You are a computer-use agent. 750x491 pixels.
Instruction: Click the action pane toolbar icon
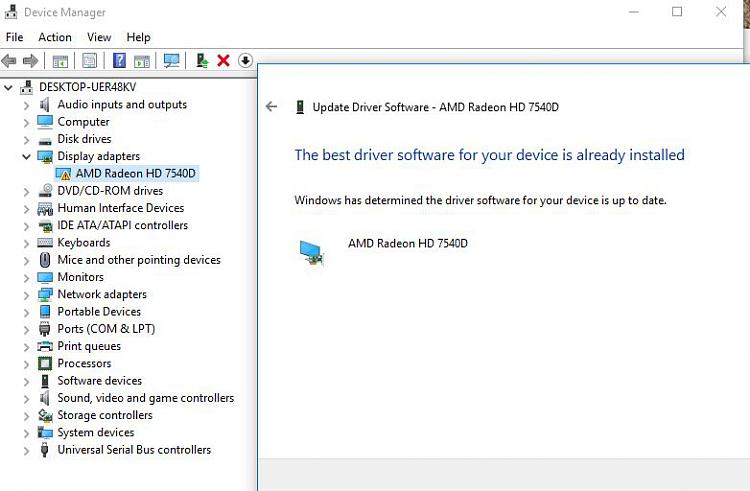(142, 61)
